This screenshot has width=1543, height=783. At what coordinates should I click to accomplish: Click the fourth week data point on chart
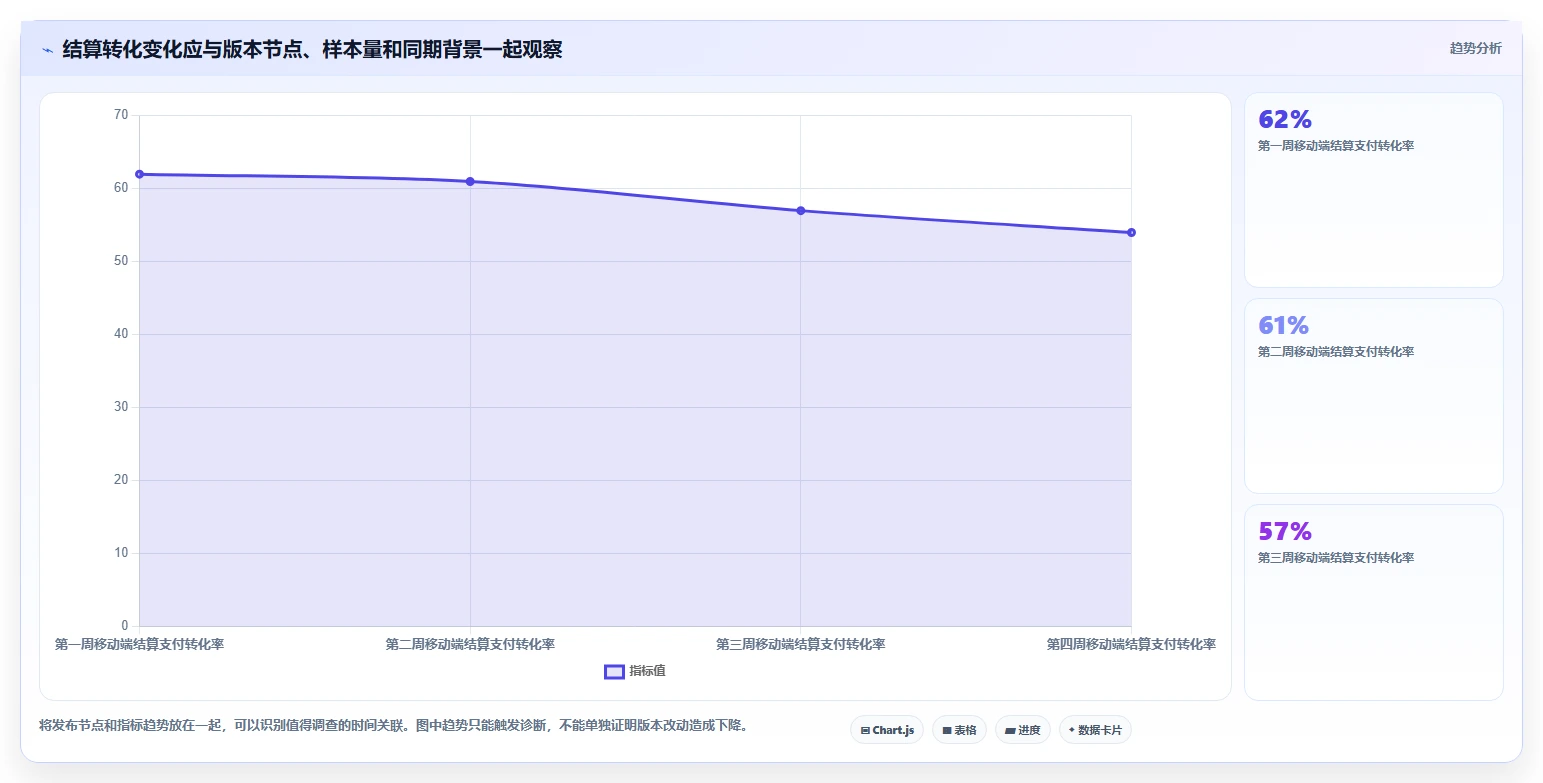[1131, 233]
